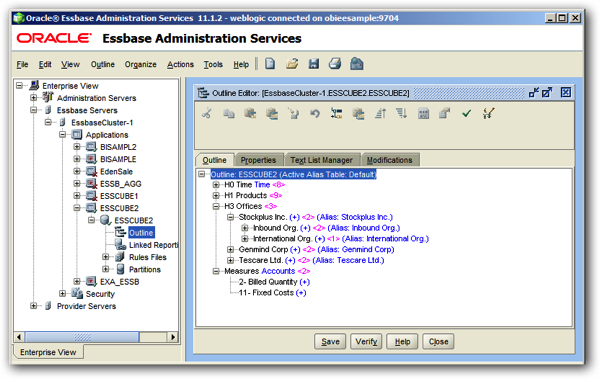
Task: Expand the BISAMPLE application node
Action: [x=77, y=159]
